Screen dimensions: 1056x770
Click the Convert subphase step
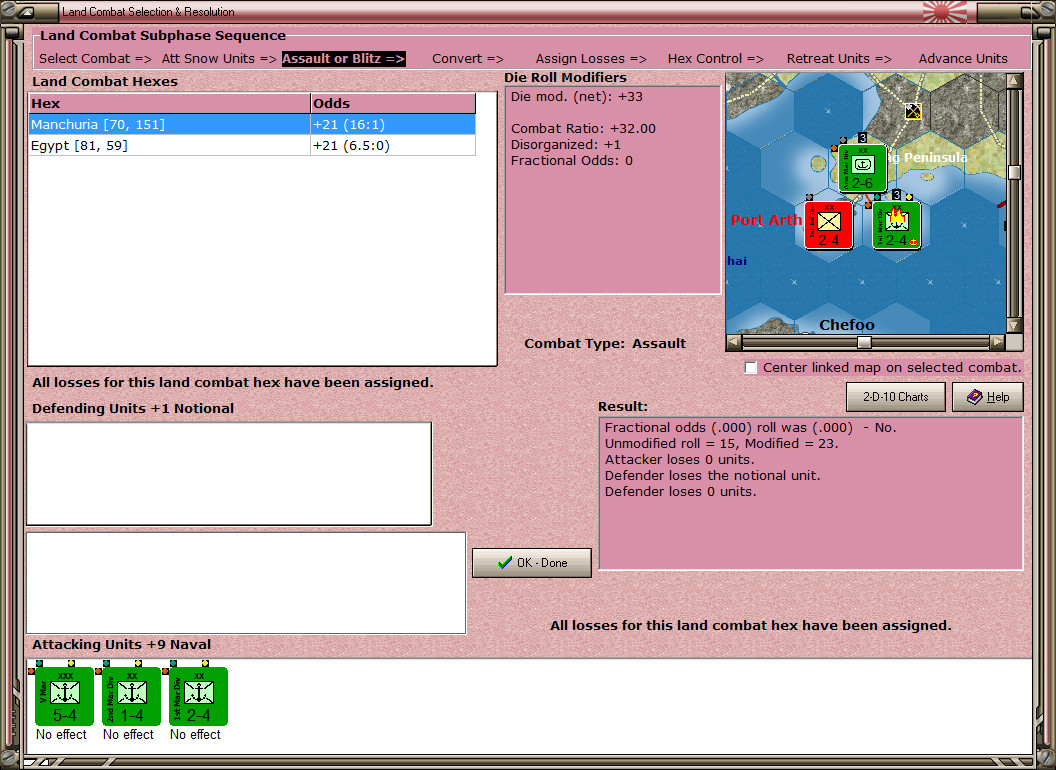(467, 59)
